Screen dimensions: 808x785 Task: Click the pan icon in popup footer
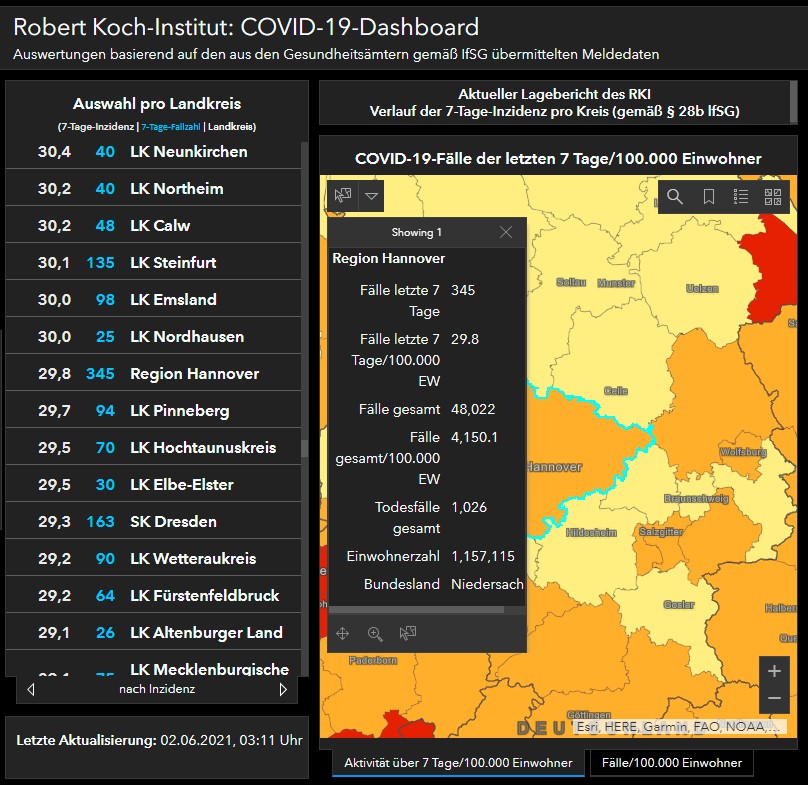[343, 633]
